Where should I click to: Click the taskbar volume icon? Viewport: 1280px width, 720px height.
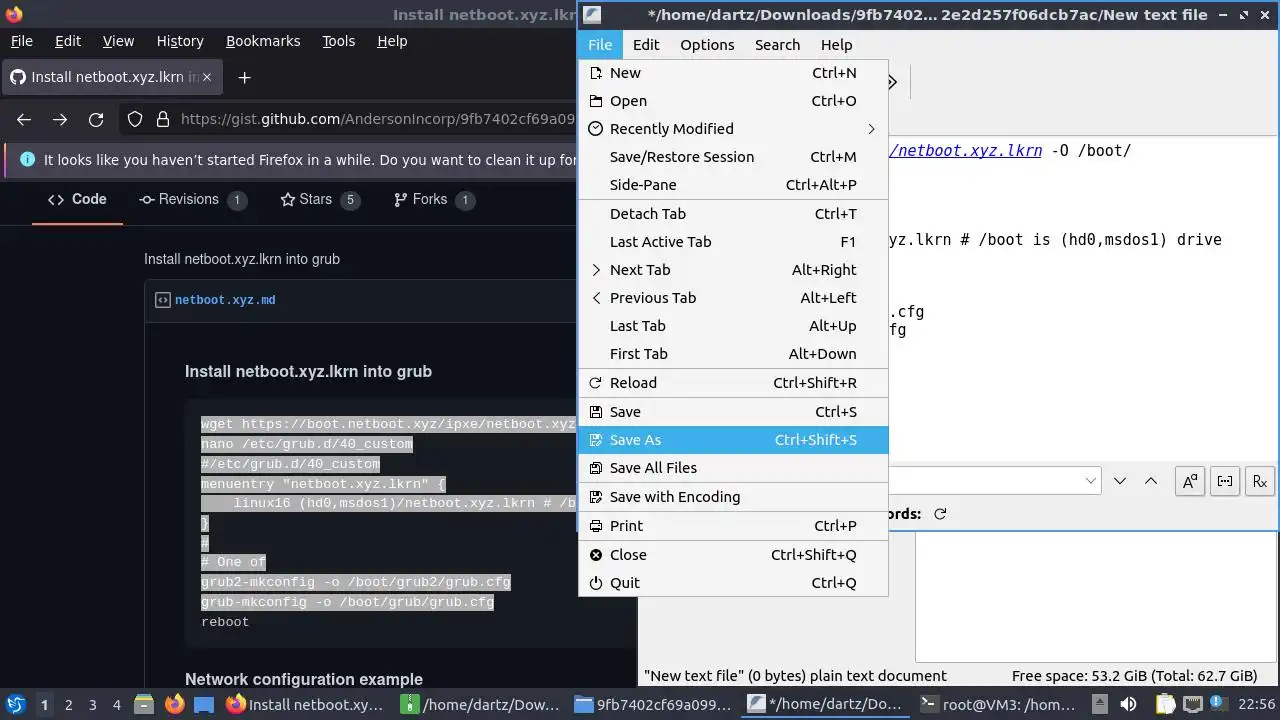click(x=1128, y=704)
